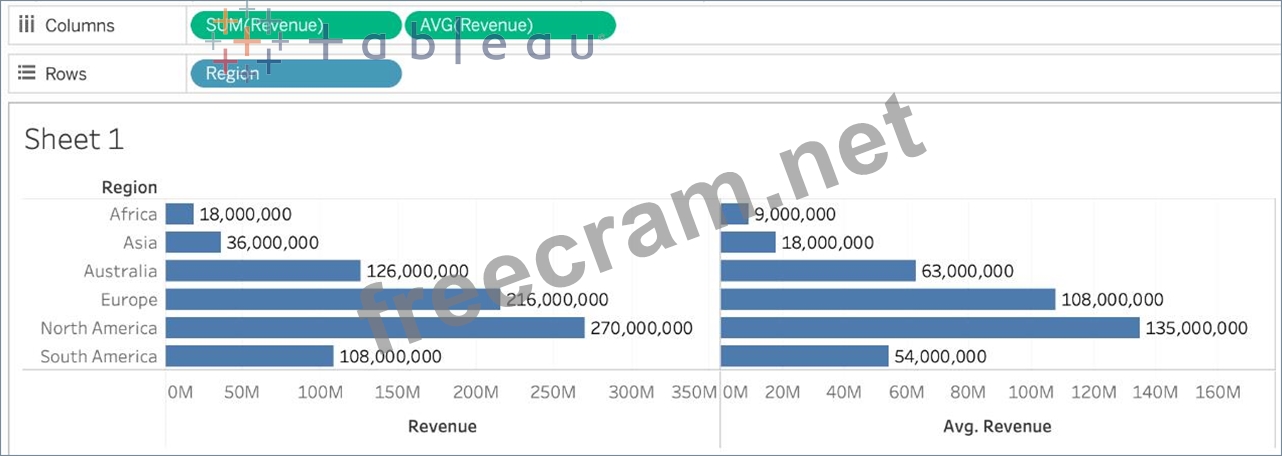
Task: Select the North America row label
Action: (x=99, y=328)
